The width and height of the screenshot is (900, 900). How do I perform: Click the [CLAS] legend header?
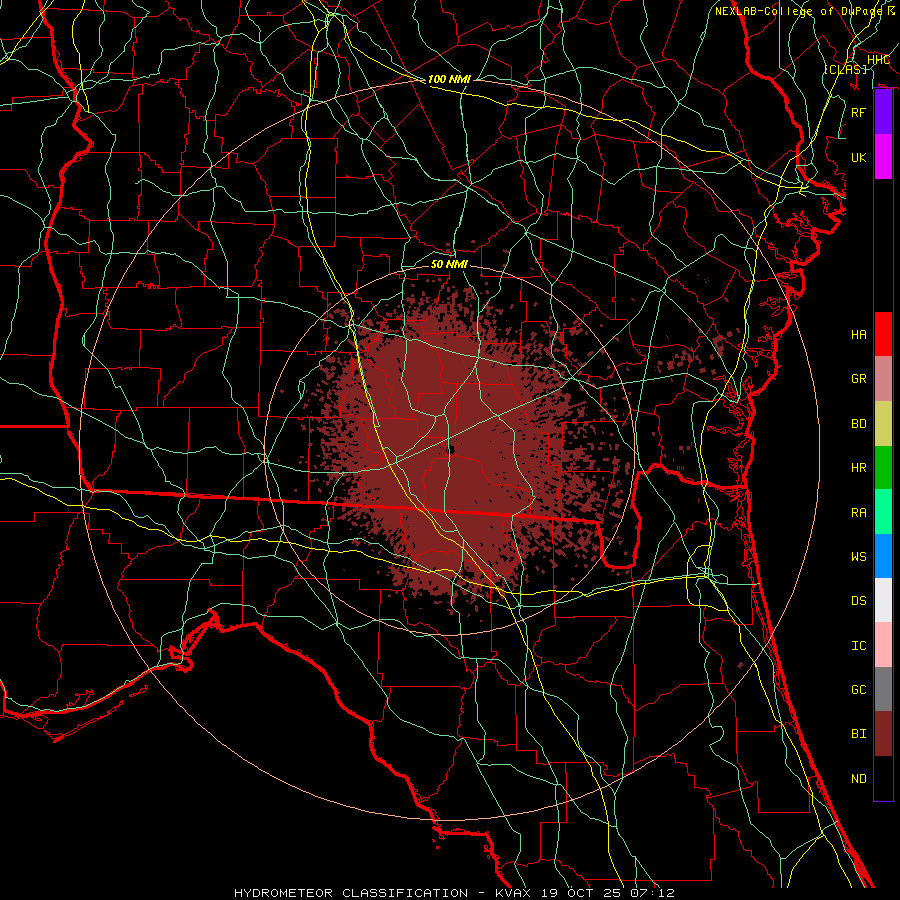coord(845,70)
